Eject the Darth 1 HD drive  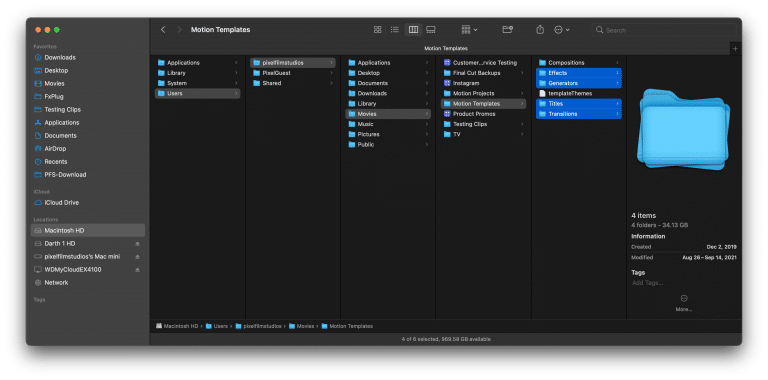138,244
